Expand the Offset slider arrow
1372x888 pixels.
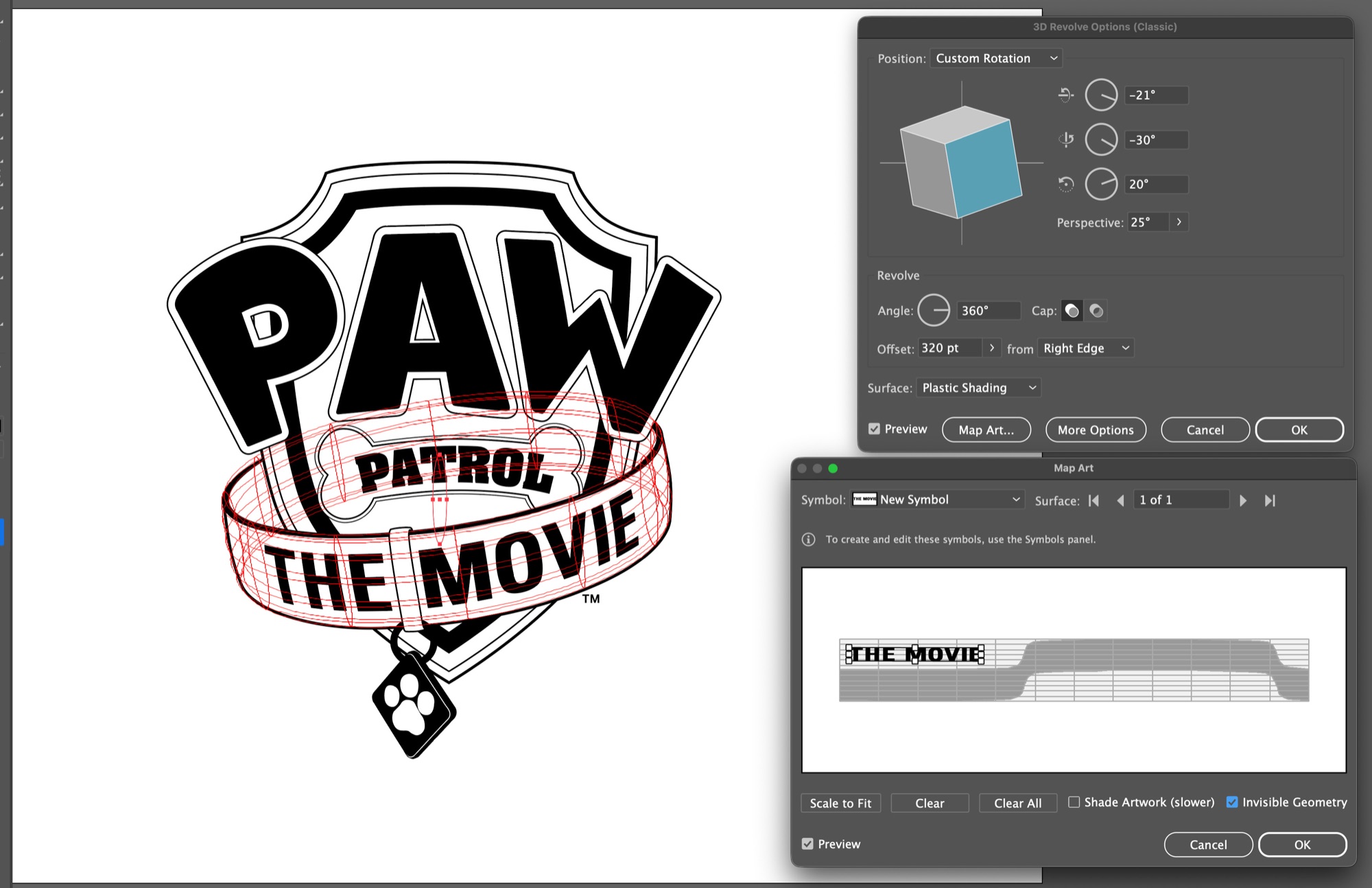coord(991,348)
